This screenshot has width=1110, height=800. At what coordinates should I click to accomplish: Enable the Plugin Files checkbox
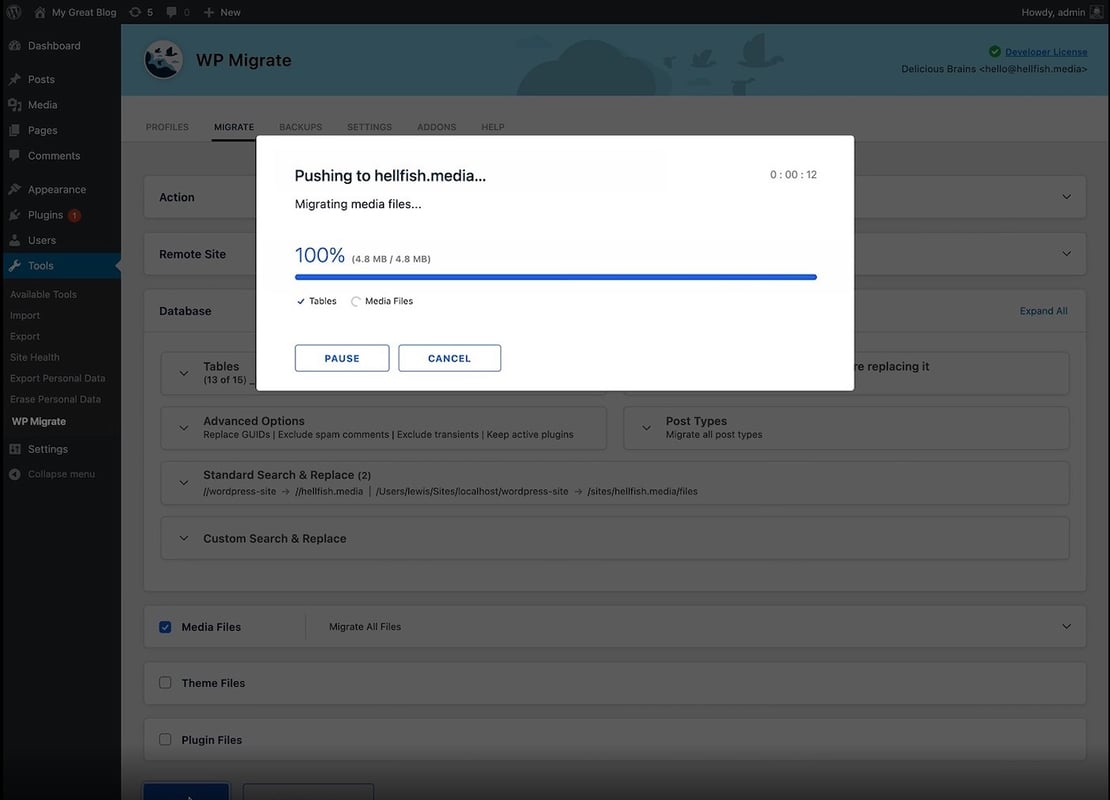click(x=164, y=739)
